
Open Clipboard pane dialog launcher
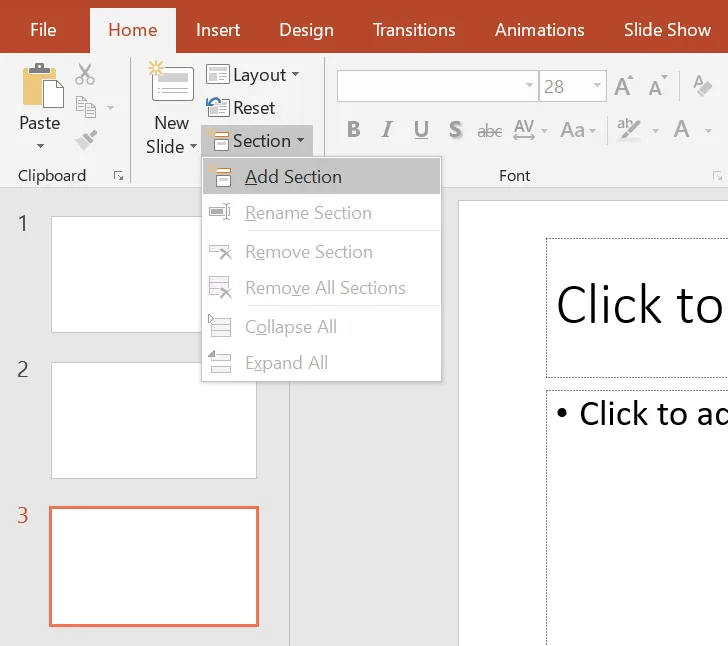tap(118, 176)
